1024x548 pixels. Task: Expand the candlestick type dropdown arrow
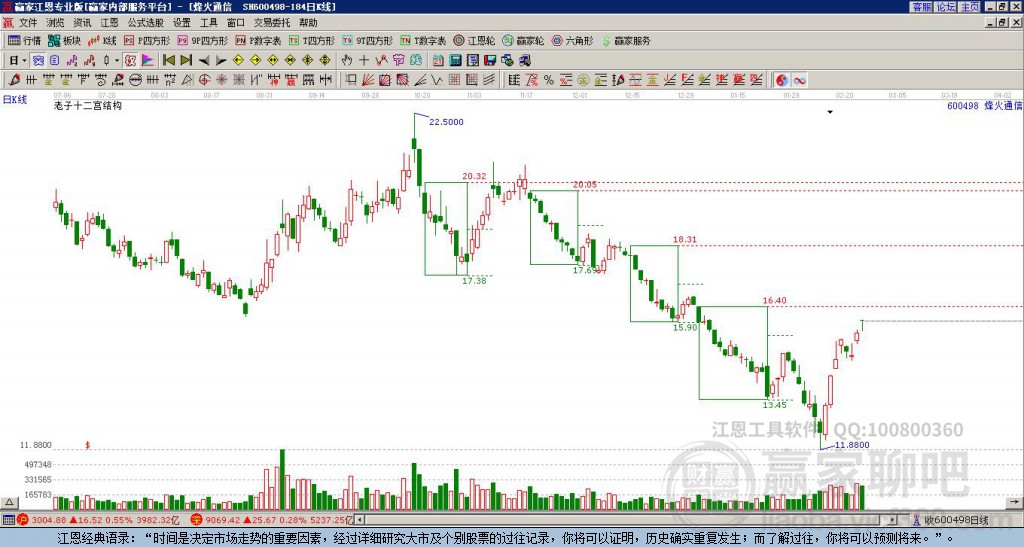tap(116, 60)
